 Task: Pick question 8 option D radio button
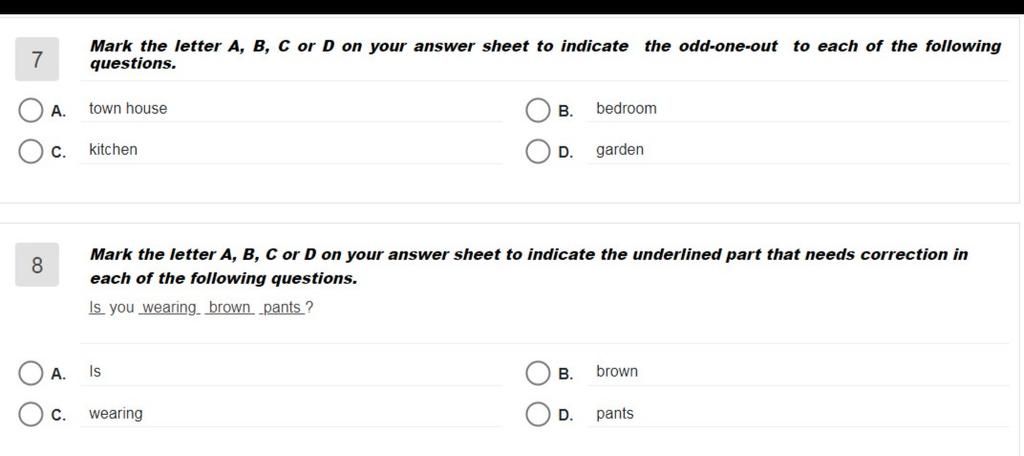[x=538, y=415]
